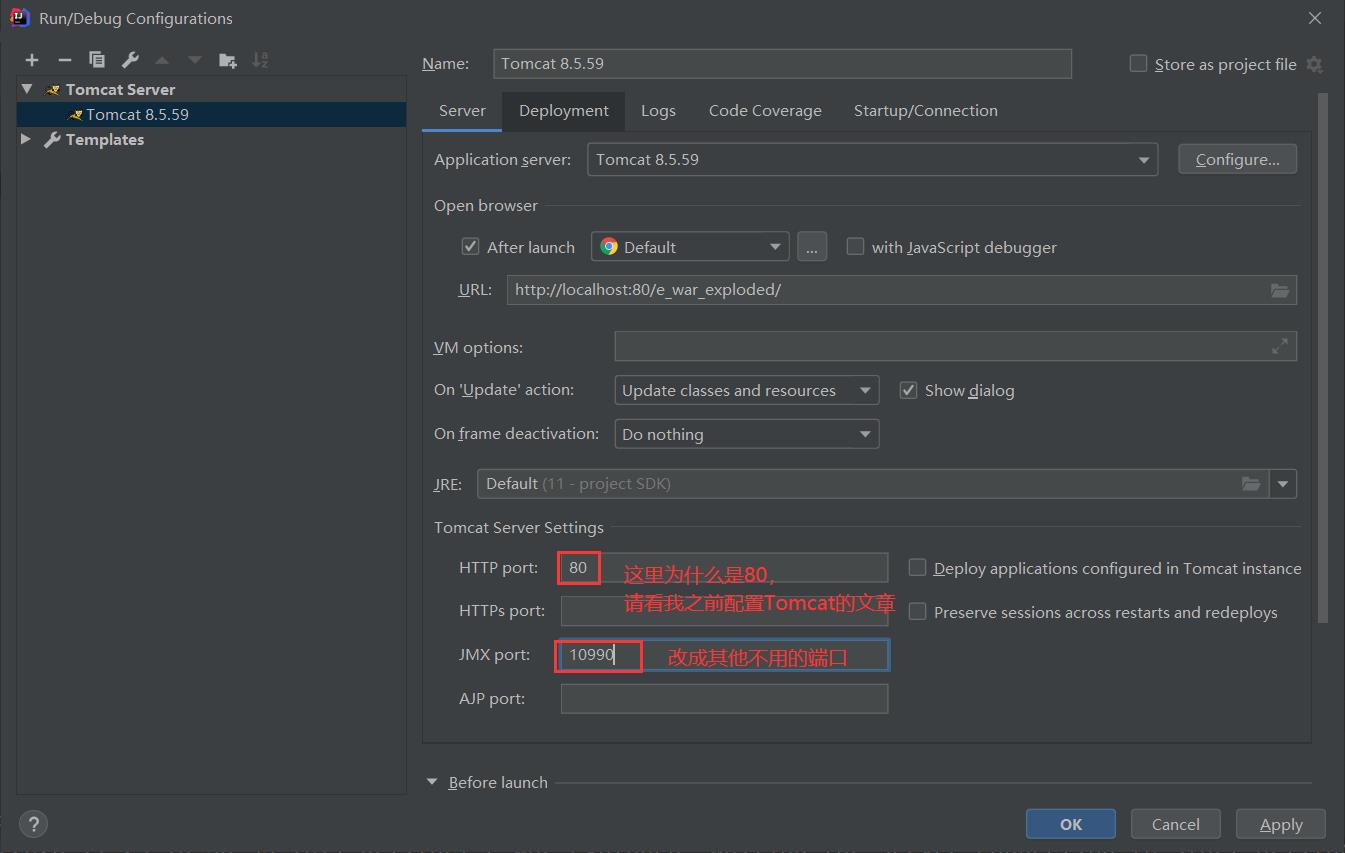This screenshot has width=1345, height=853.
Task: Switch to Code Coverage tab
Action: [765, 111]
